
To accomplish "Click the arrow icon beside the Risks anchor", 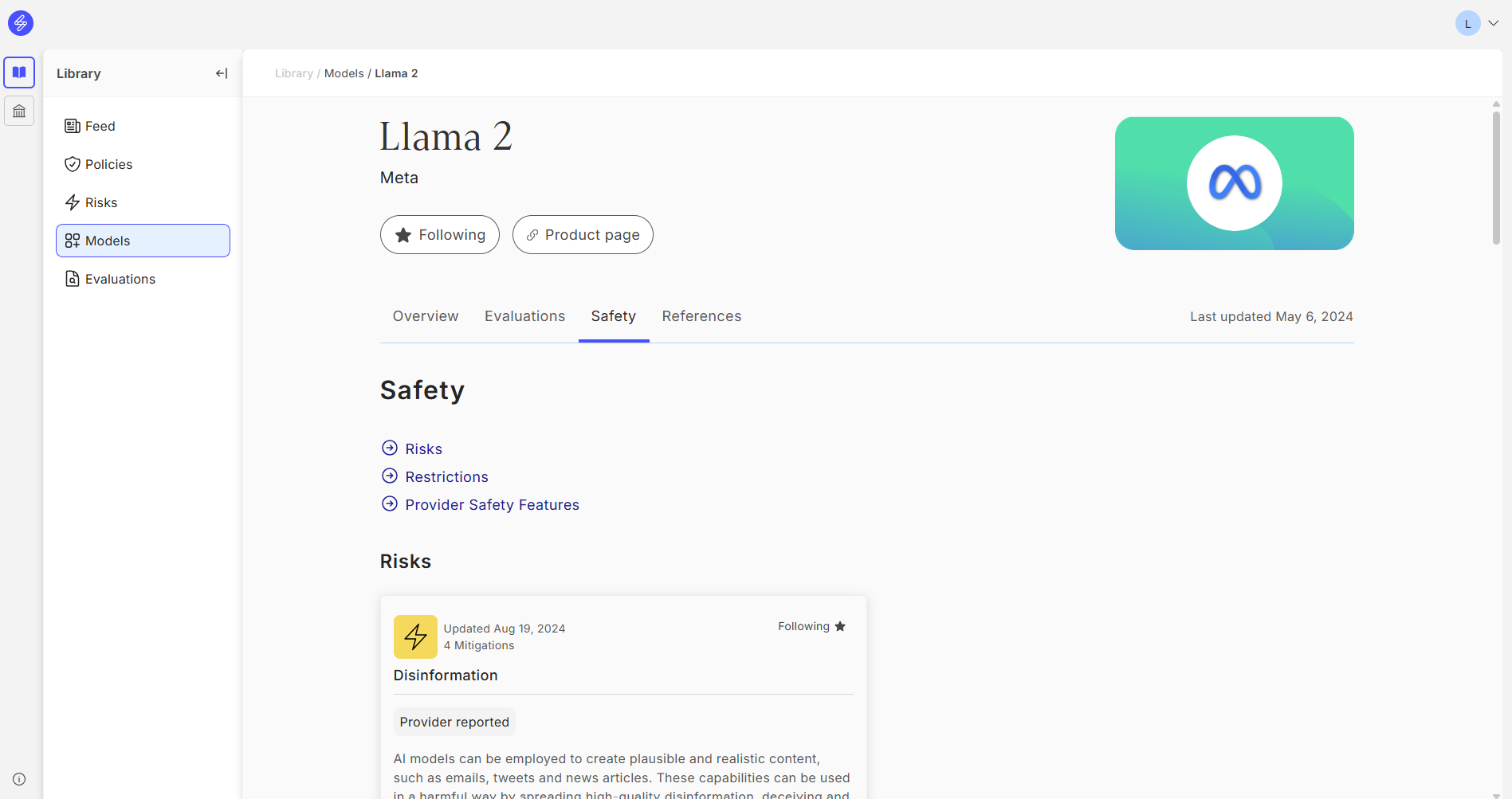I will tap(389, 448).
